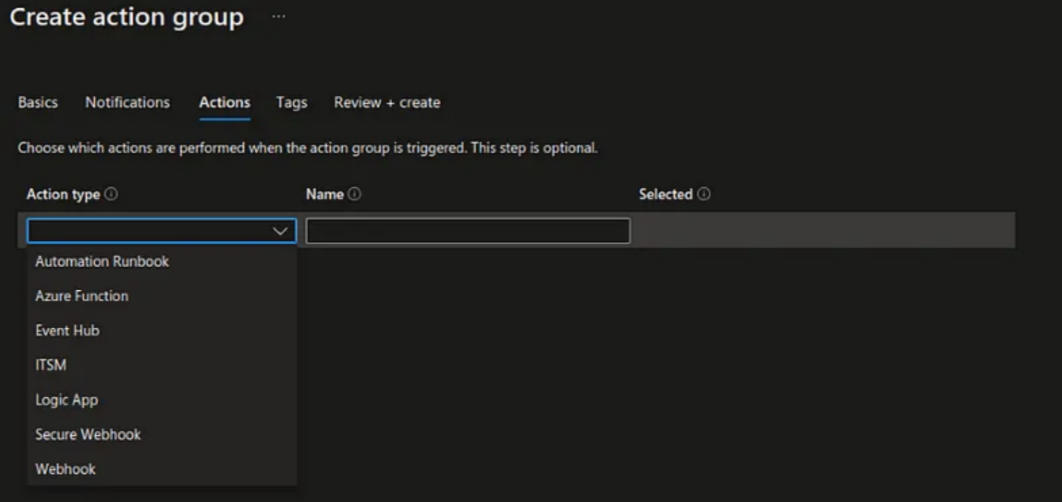
Task: Click the info icon beside Name
Action: pyautogui.click(x=354, y=194)
